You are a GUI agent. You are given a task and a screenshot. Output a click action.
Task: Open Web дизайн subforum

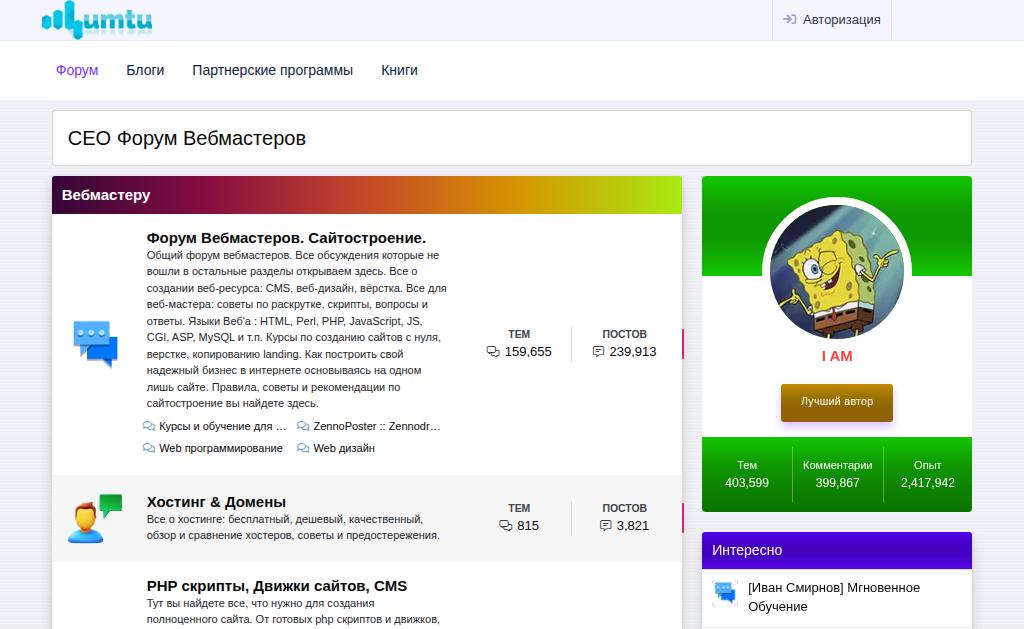pos(344,448)
